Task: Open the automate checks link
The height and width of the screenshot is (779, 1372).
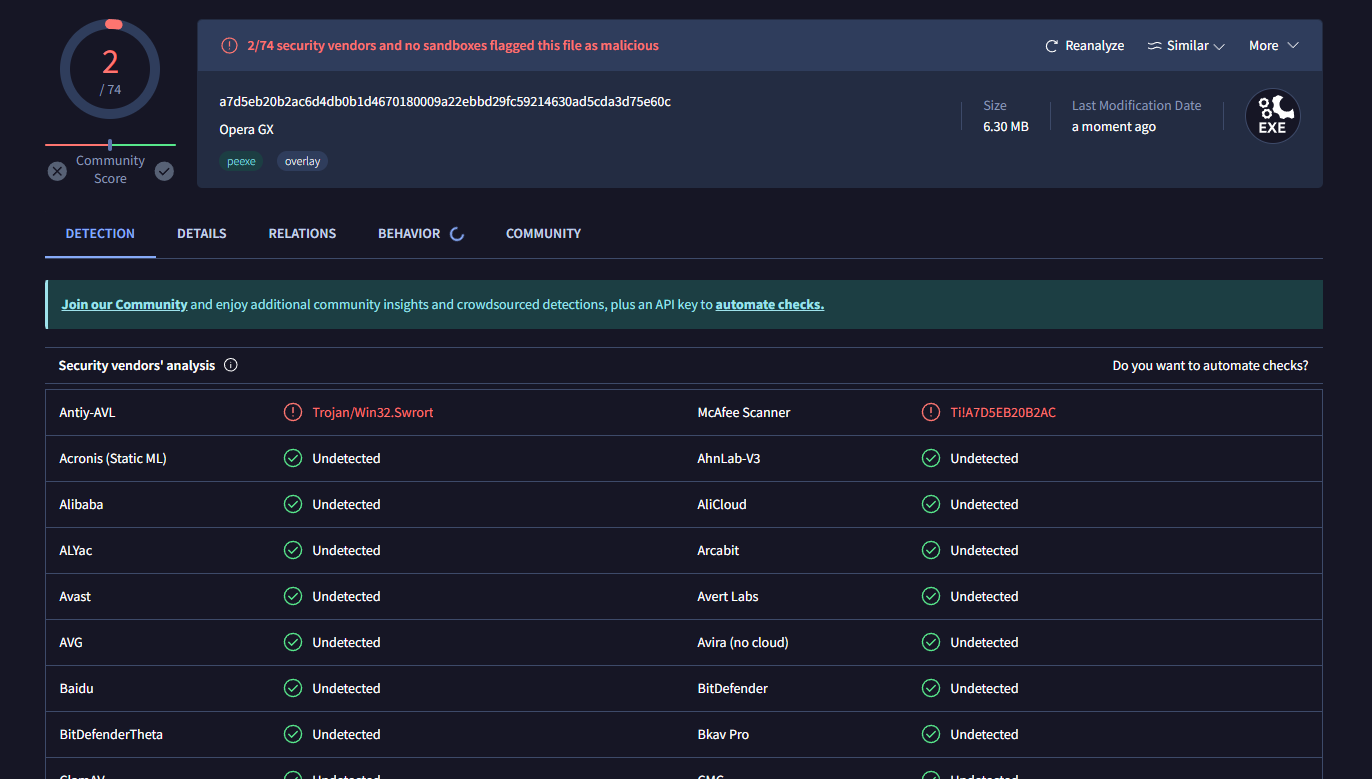Action: (x=769, y=304)
